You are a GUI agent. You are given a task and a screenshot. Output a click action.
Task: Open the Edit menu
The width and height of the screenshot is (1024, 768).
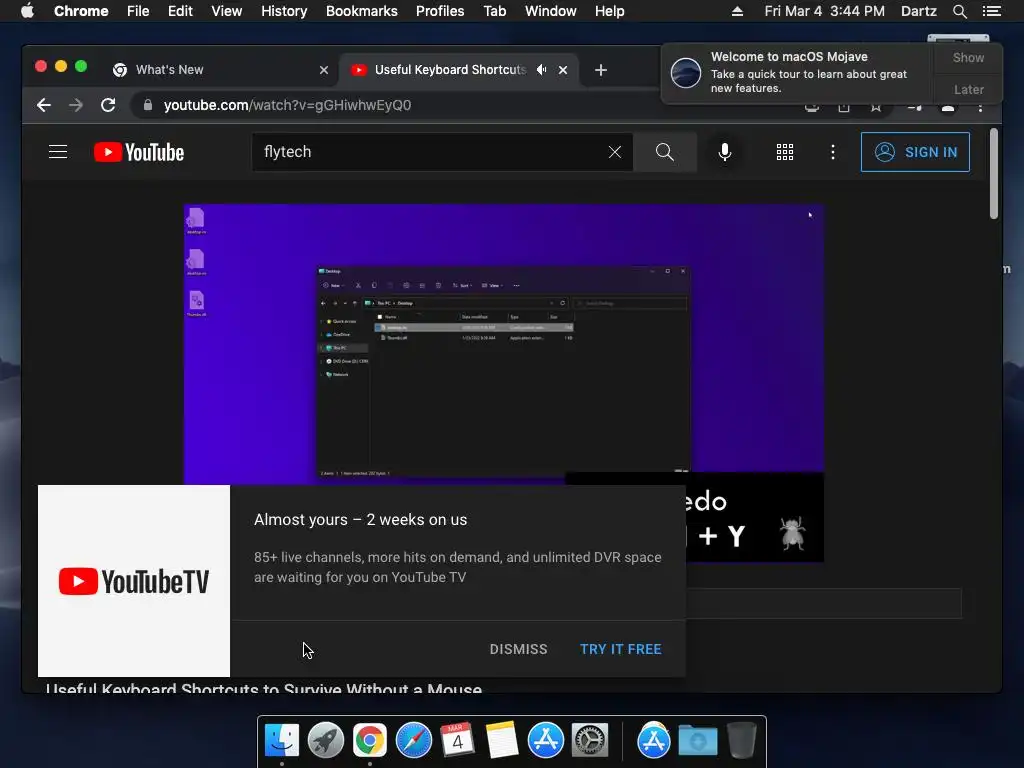pos(180,11)
